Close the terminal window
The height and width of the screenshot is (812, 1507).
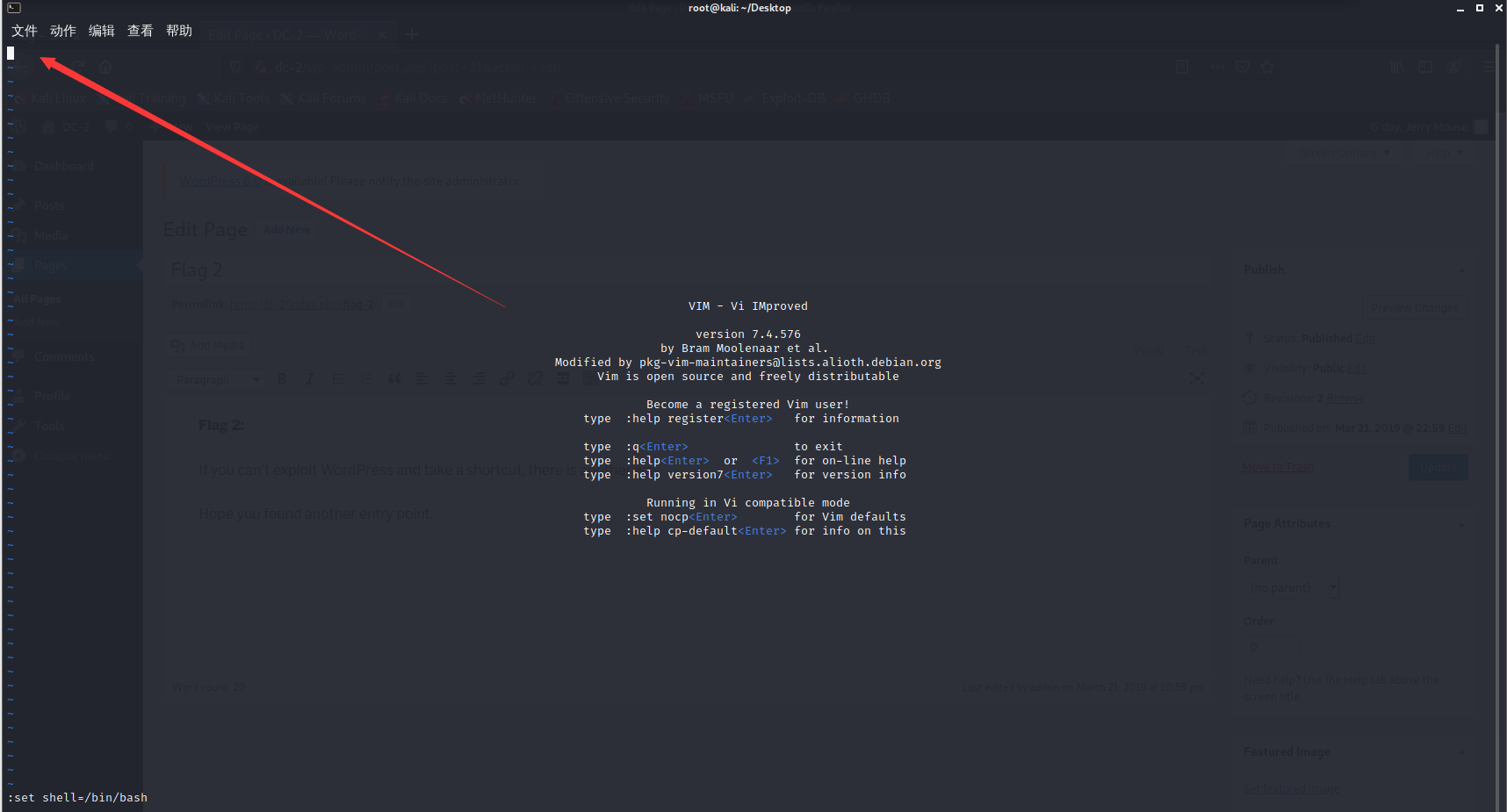click(1499, 8)
